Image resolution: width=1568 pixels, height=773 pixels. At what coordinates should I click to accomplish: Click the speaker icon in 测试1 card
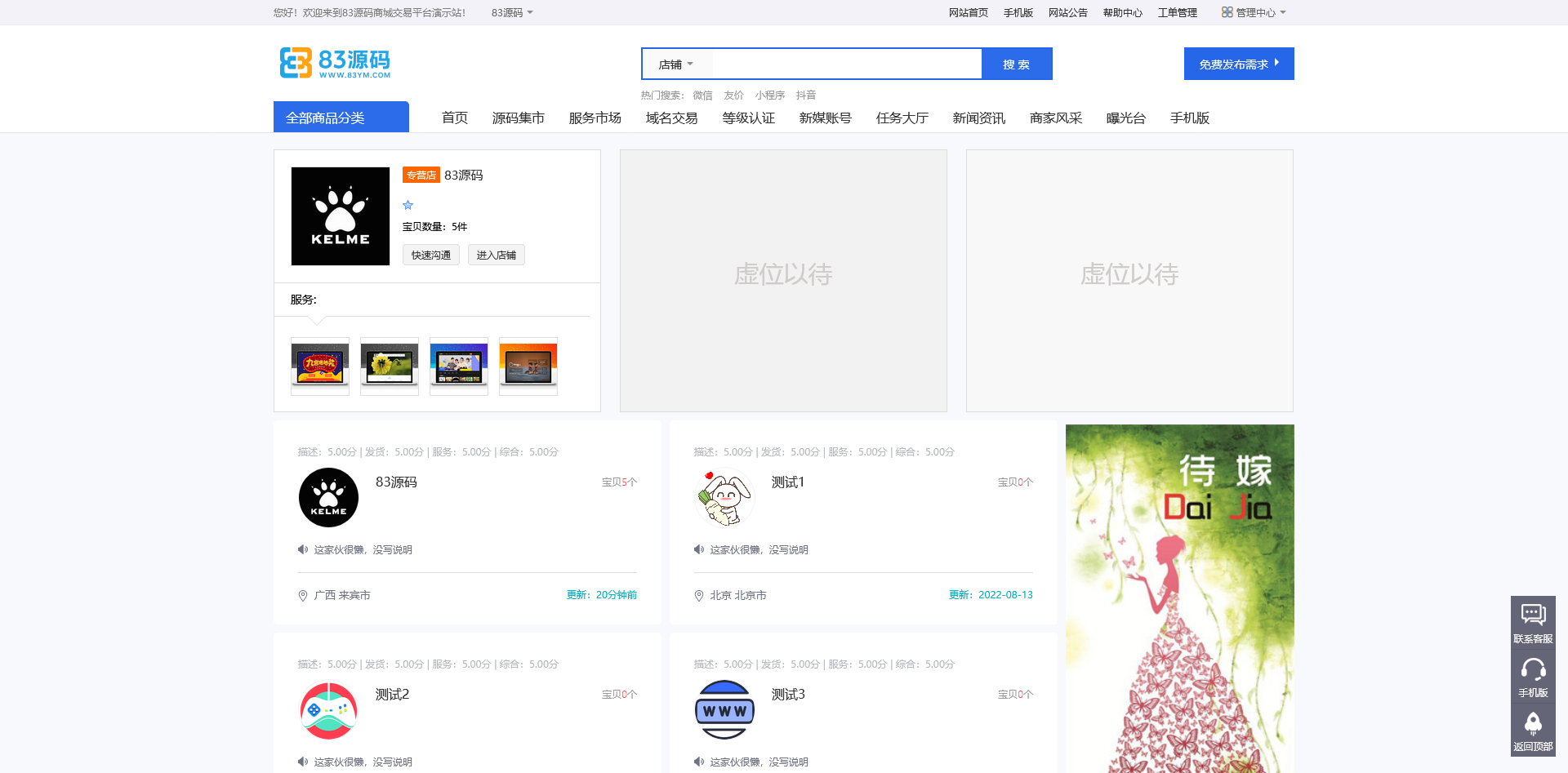click(699, 549)
